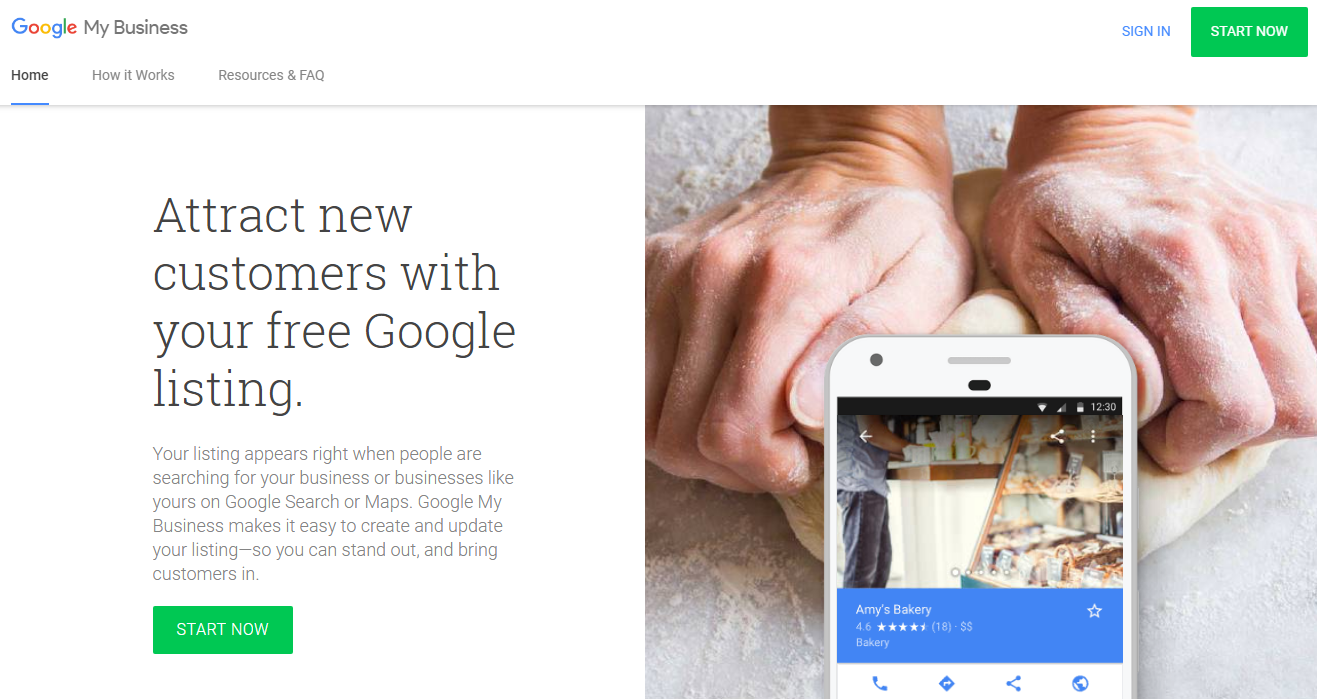Tap the back arrow on phone mockup
This screenshot has width=1317, height=699.
pyautogui.click(x=866, y=436)
